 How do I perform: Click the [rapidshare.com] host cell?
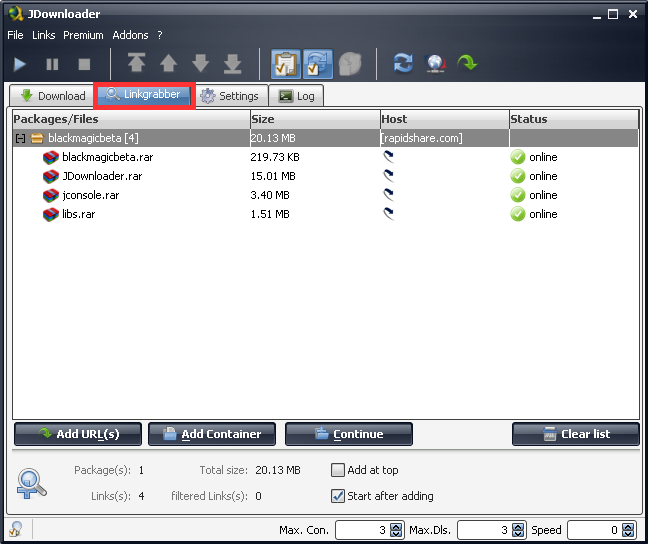422,138
